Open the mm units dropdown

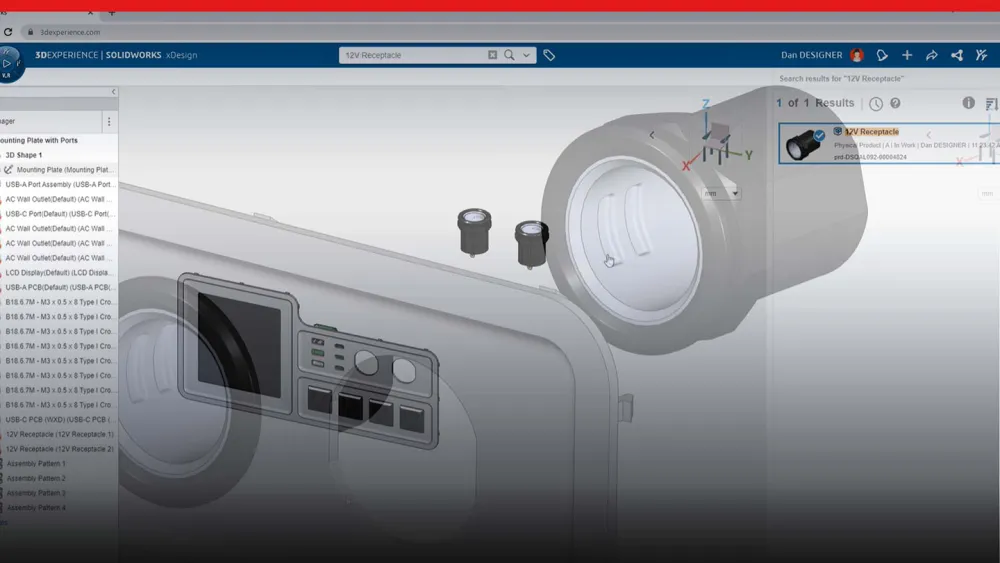point(721,193)
